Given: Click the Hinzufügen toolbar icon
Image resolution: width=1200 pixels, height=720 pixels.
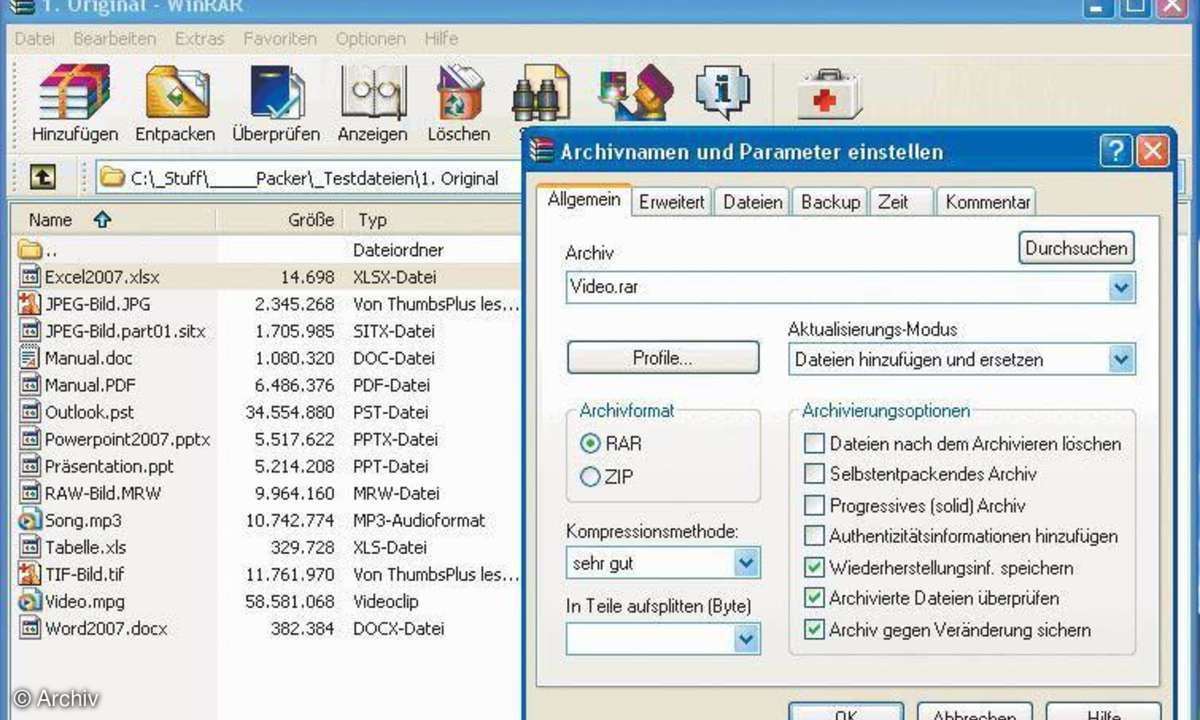Looking at the screenshot, I should click(x=75, y=91).
